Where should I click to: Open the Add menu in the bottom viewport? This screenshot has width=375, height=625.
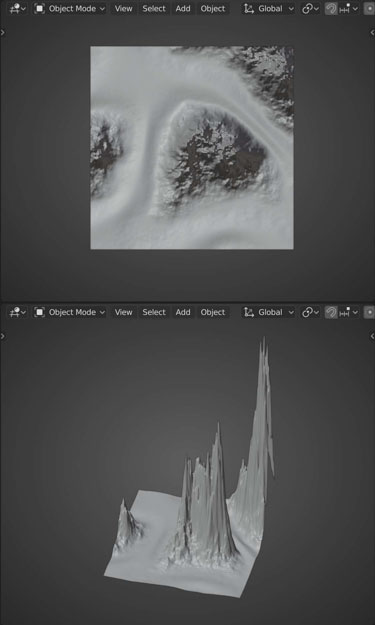[x=183, y=312]
